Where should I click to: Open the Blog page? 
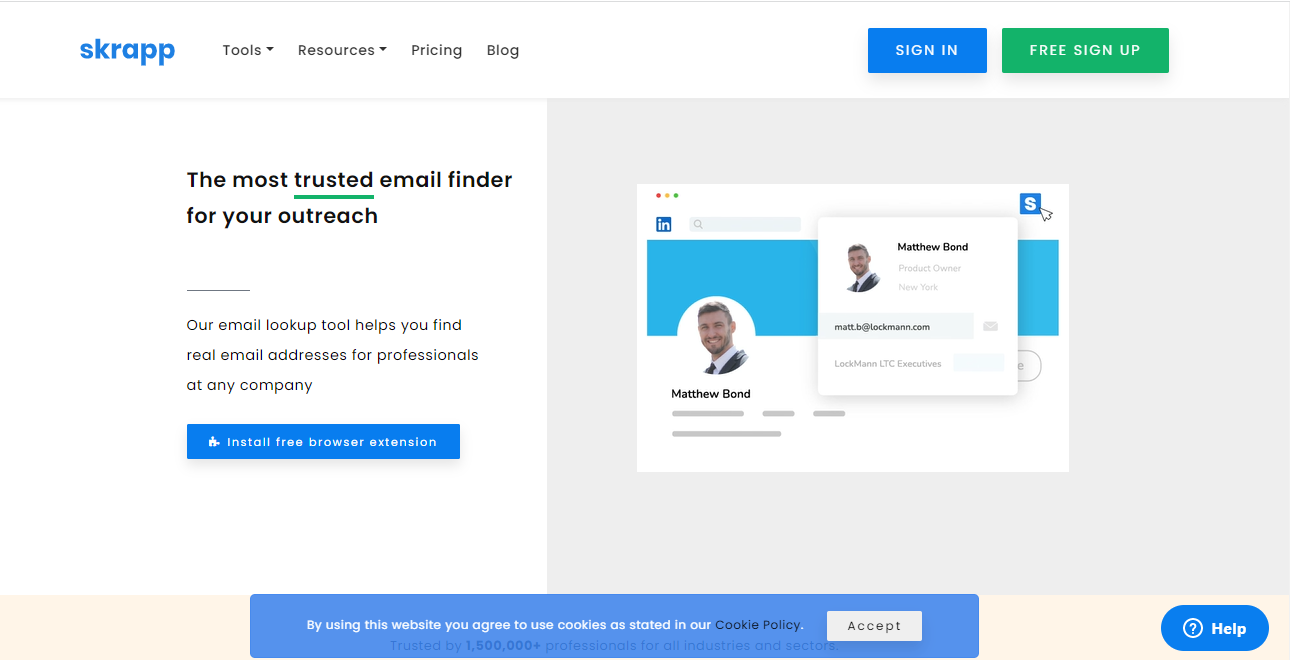(503, 50)
